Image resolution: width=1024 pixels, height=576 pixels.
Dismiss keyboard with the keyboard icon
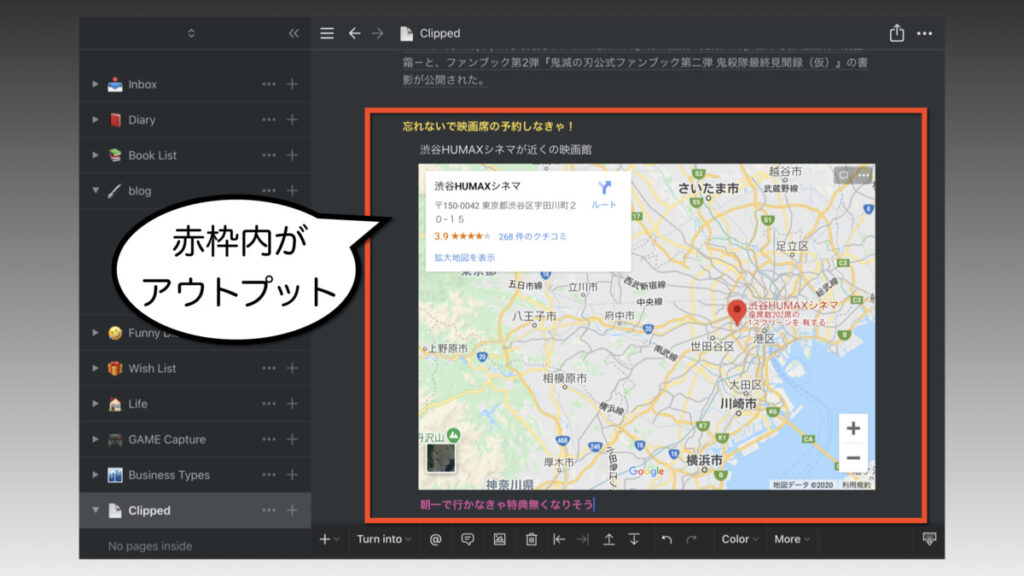(929, 539)
